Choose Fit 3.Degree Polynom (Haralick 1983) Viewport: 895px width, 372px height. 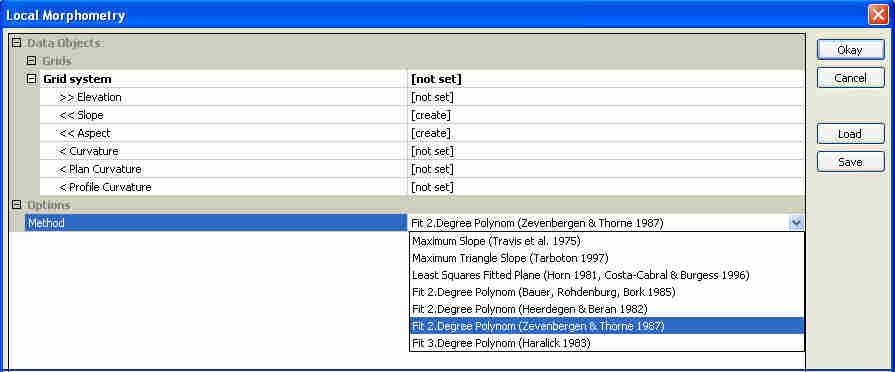[x=607, y=343]
